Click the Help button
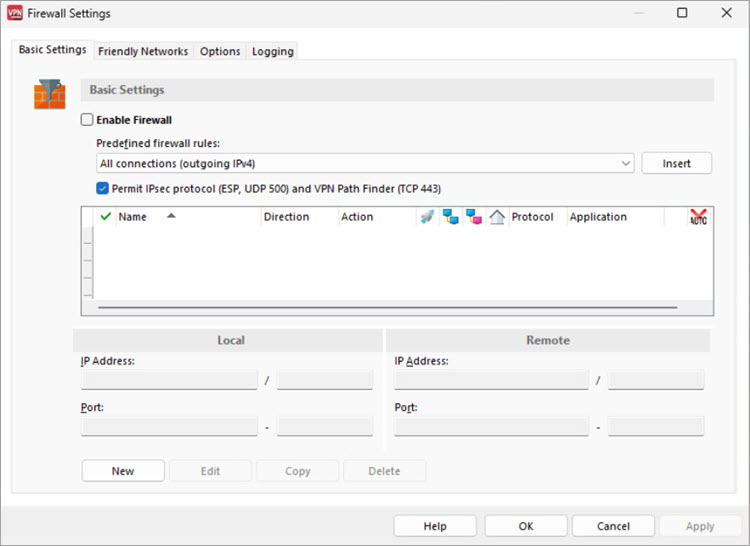The height and width of the screenshot is (546, 750). [x=435, y=526]
